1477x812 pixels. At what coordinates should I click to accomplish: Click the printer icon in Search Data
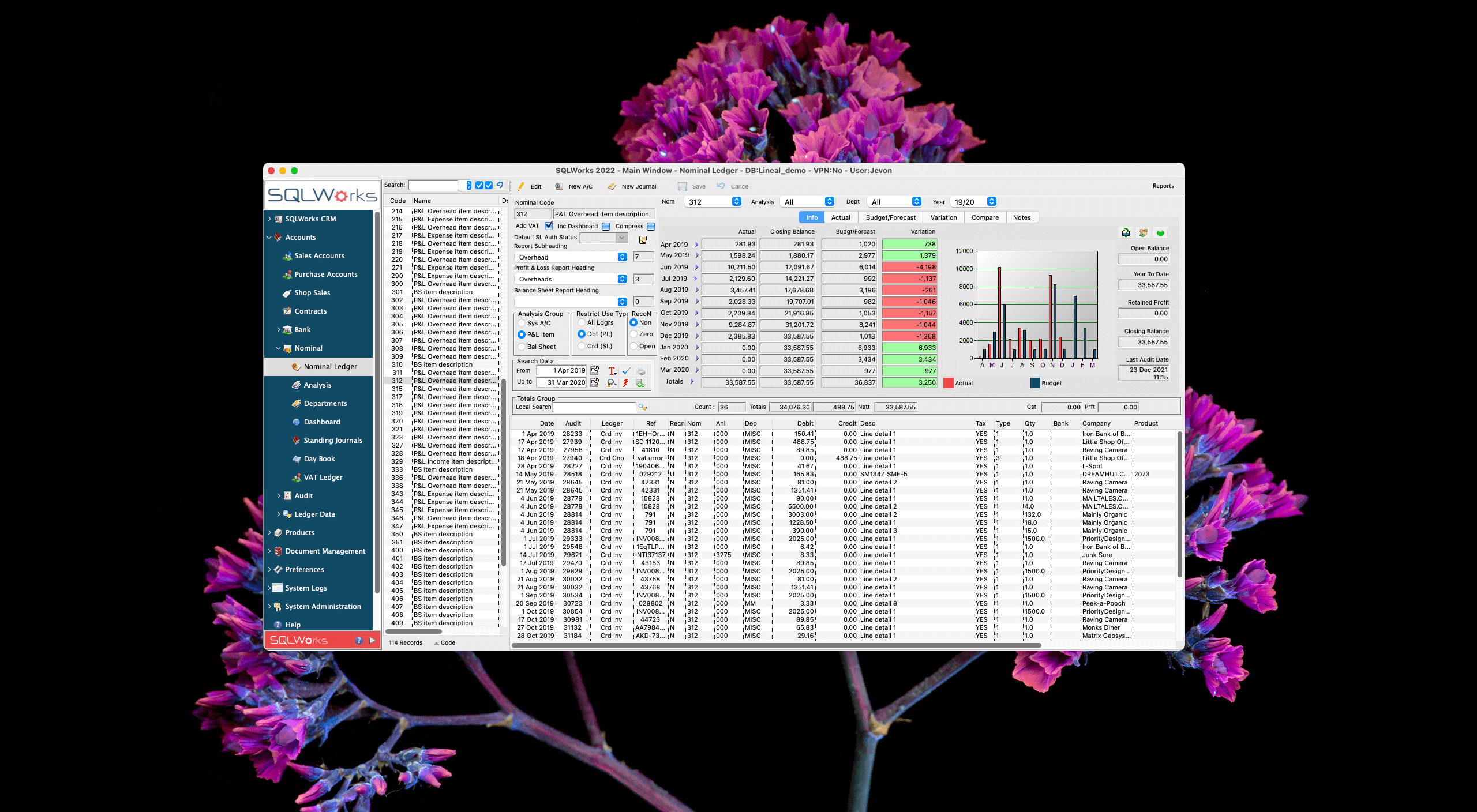click(640, 371)
